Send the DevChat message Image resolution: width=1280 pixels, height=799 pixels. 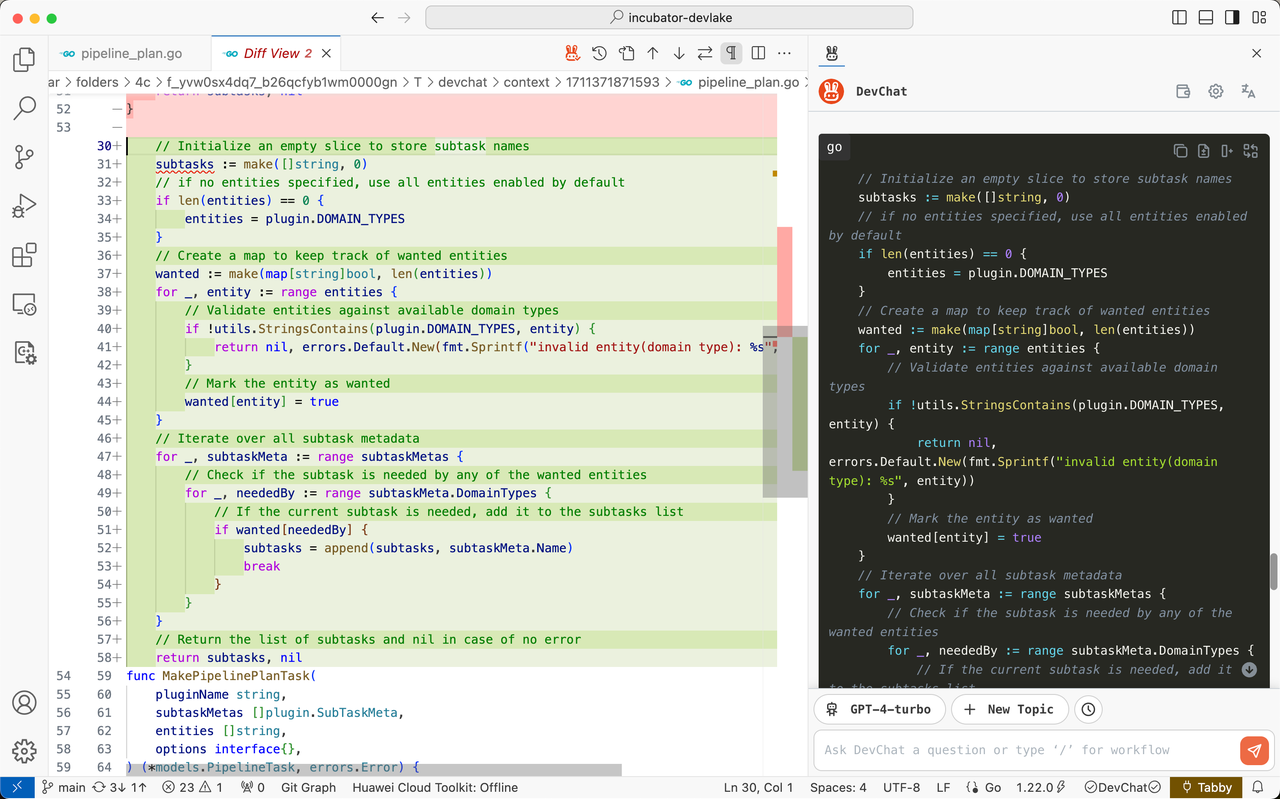click(1254, 750)
